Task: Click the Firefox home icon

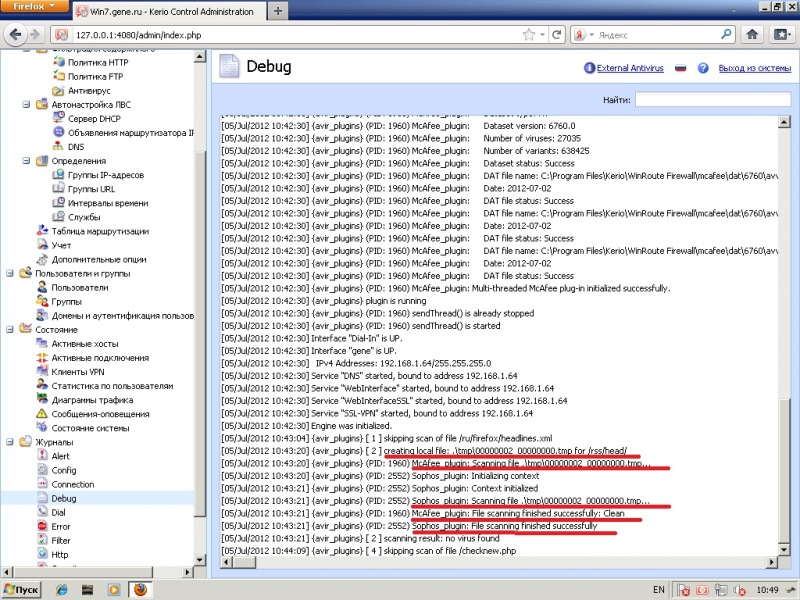Action: (x=751, y=35)
